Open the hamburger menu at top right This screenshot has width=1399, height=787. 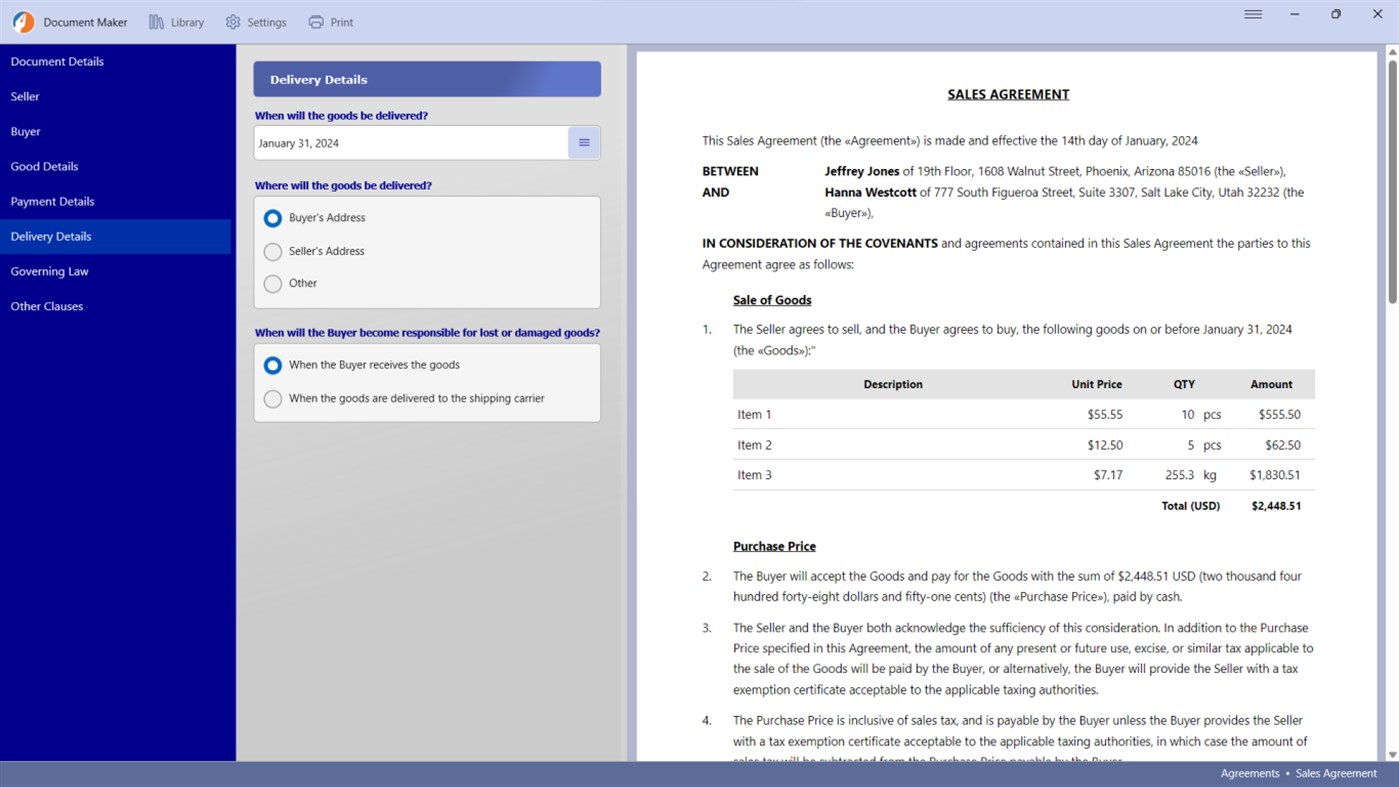click(1252, 14)
